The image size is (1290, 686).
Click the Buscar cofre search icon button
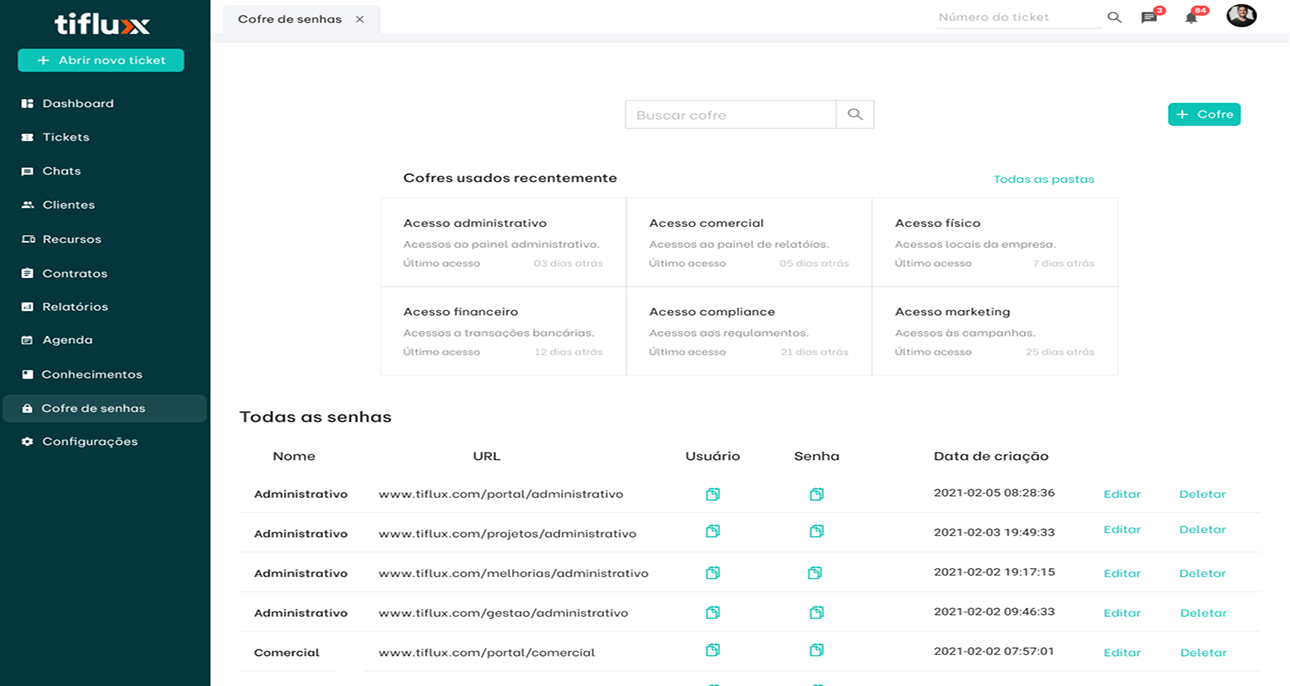click(855, 115)
